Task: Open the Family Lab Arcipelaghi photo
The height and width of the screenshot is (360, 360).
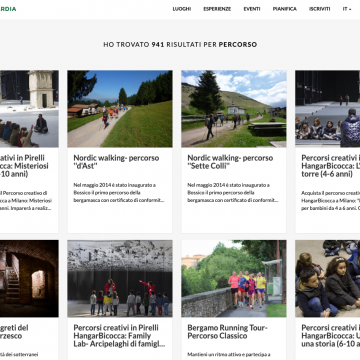Action: click(x=120, y=278)
